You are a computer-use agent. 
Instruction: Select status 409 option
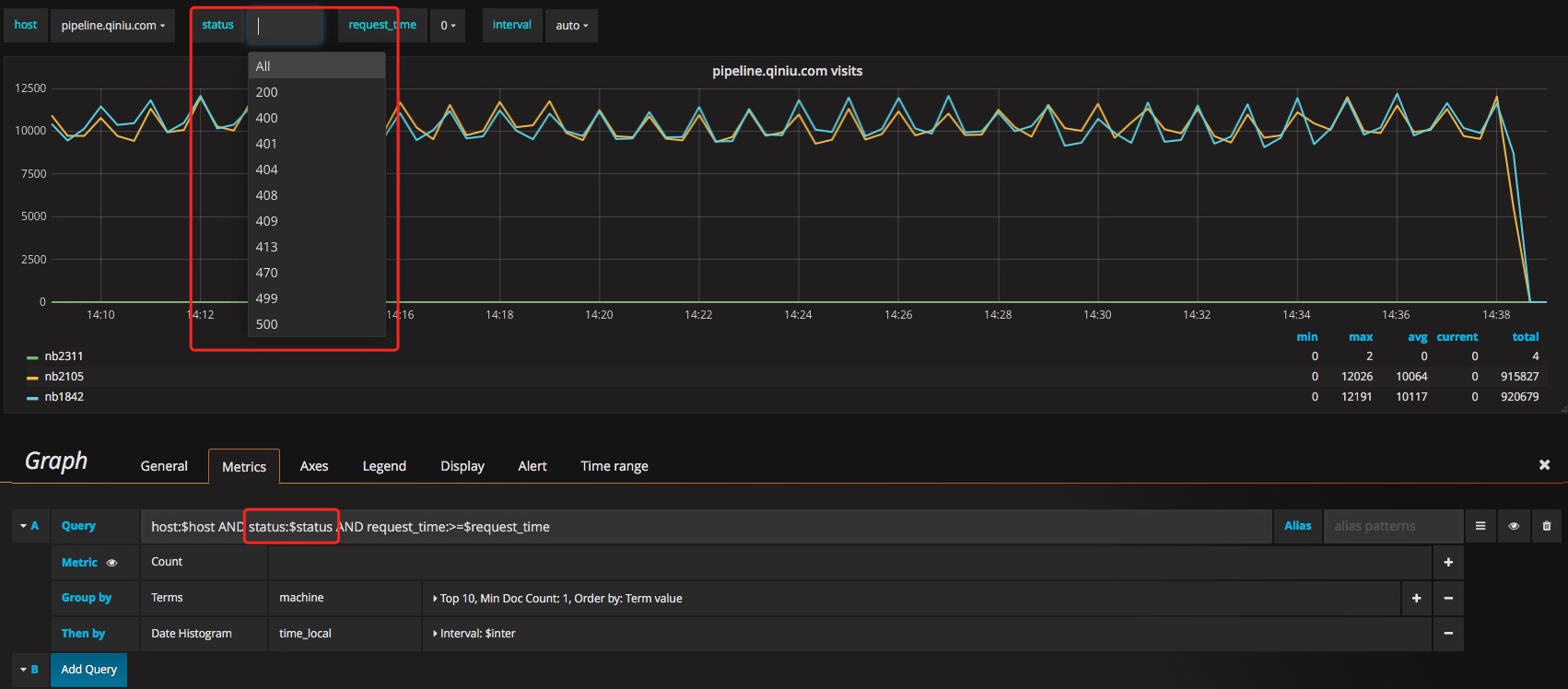317,221
